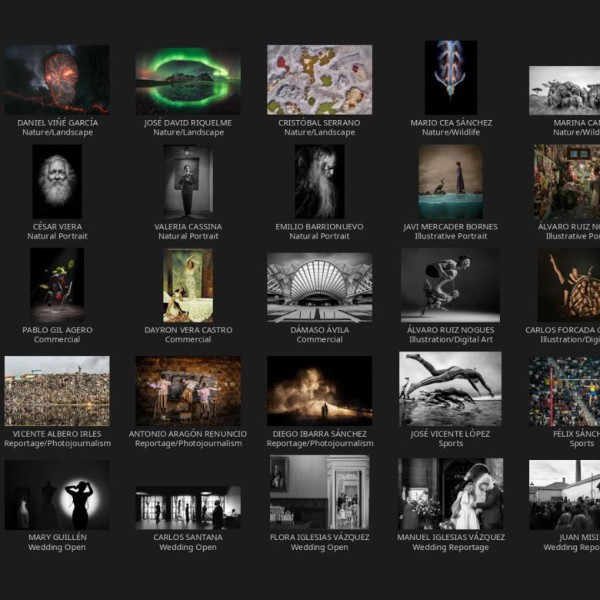This screenshot has height=600, width=600.
Task: Click the ÁLVARO RUIZ NOGUES caption under the dancers
Action: coord(450,330)
